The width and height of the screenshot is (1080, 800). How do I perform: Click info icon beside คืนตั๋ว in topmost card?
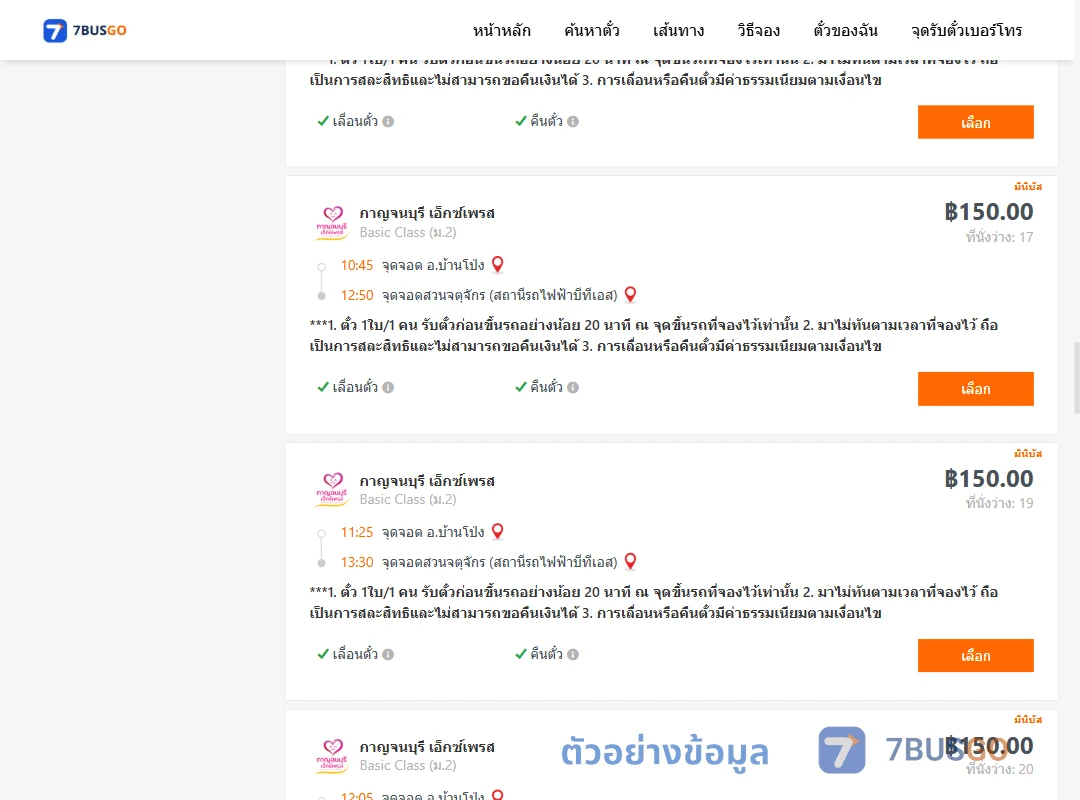[573, 121]
